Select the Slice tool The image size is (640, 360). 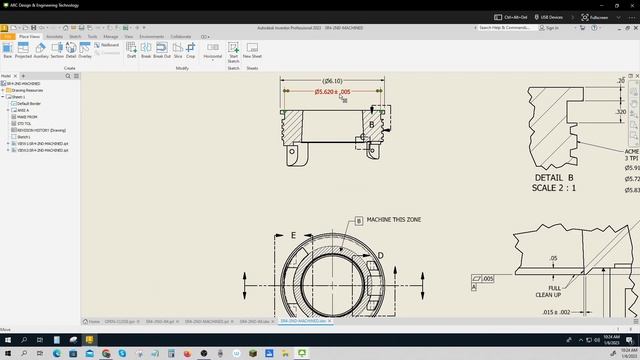pos(178,50)
